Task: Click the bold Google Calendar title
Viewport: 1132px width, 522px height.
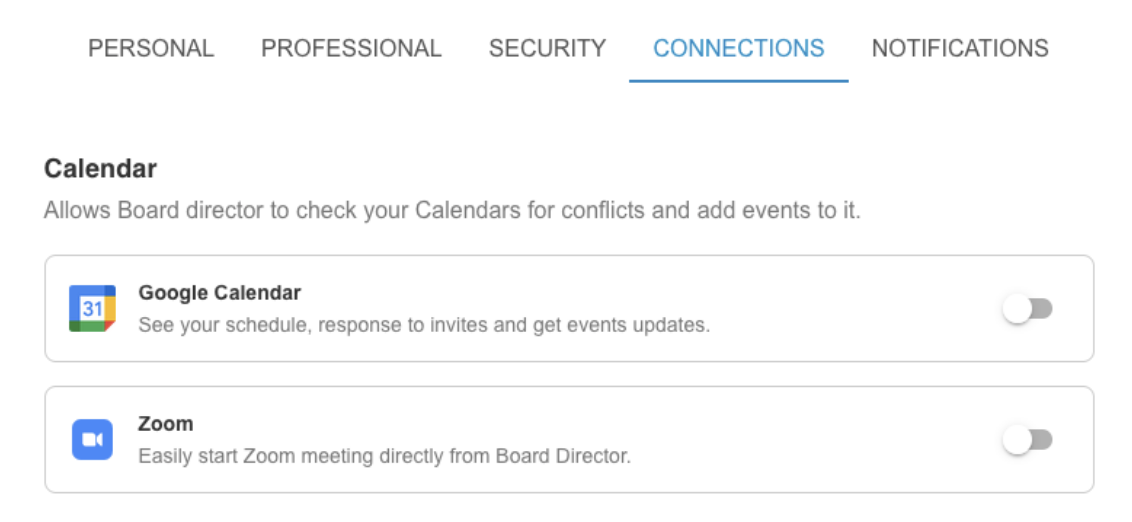Action: click(x=219, y=292)
